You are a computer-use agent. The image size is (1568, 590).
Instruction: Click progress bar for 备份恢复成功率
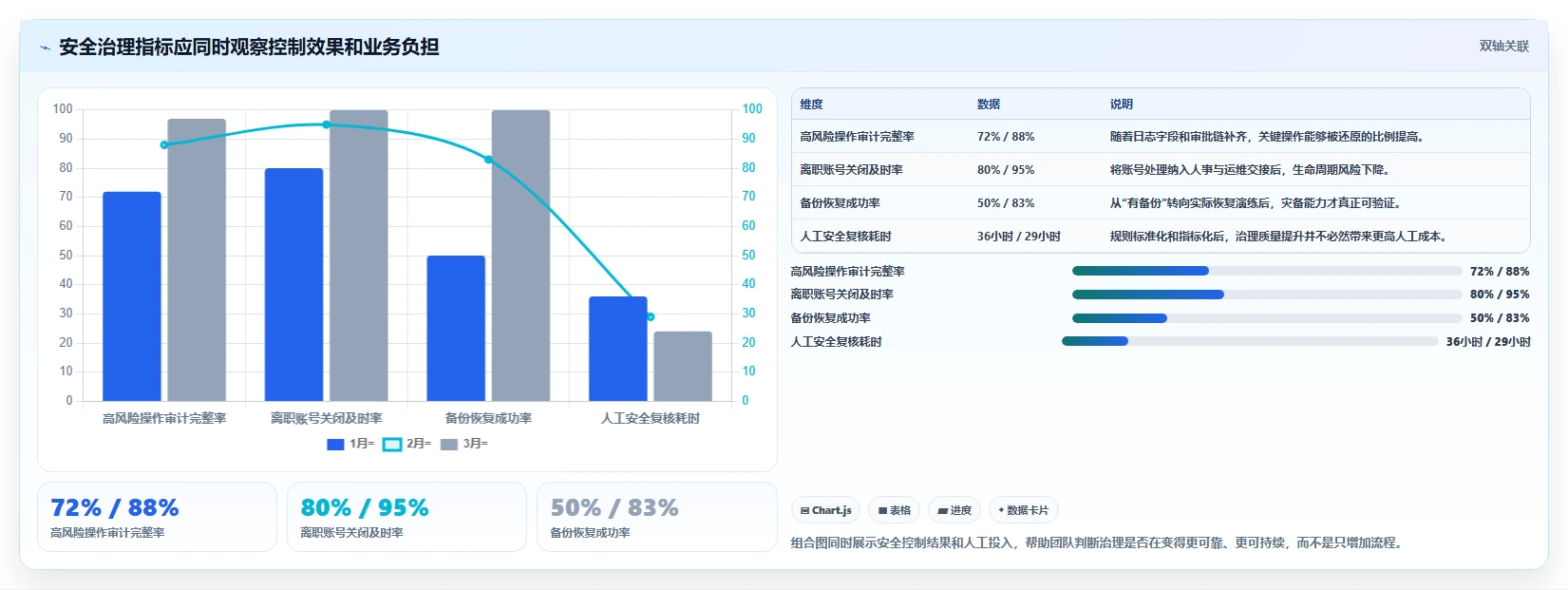(1267, 318)
